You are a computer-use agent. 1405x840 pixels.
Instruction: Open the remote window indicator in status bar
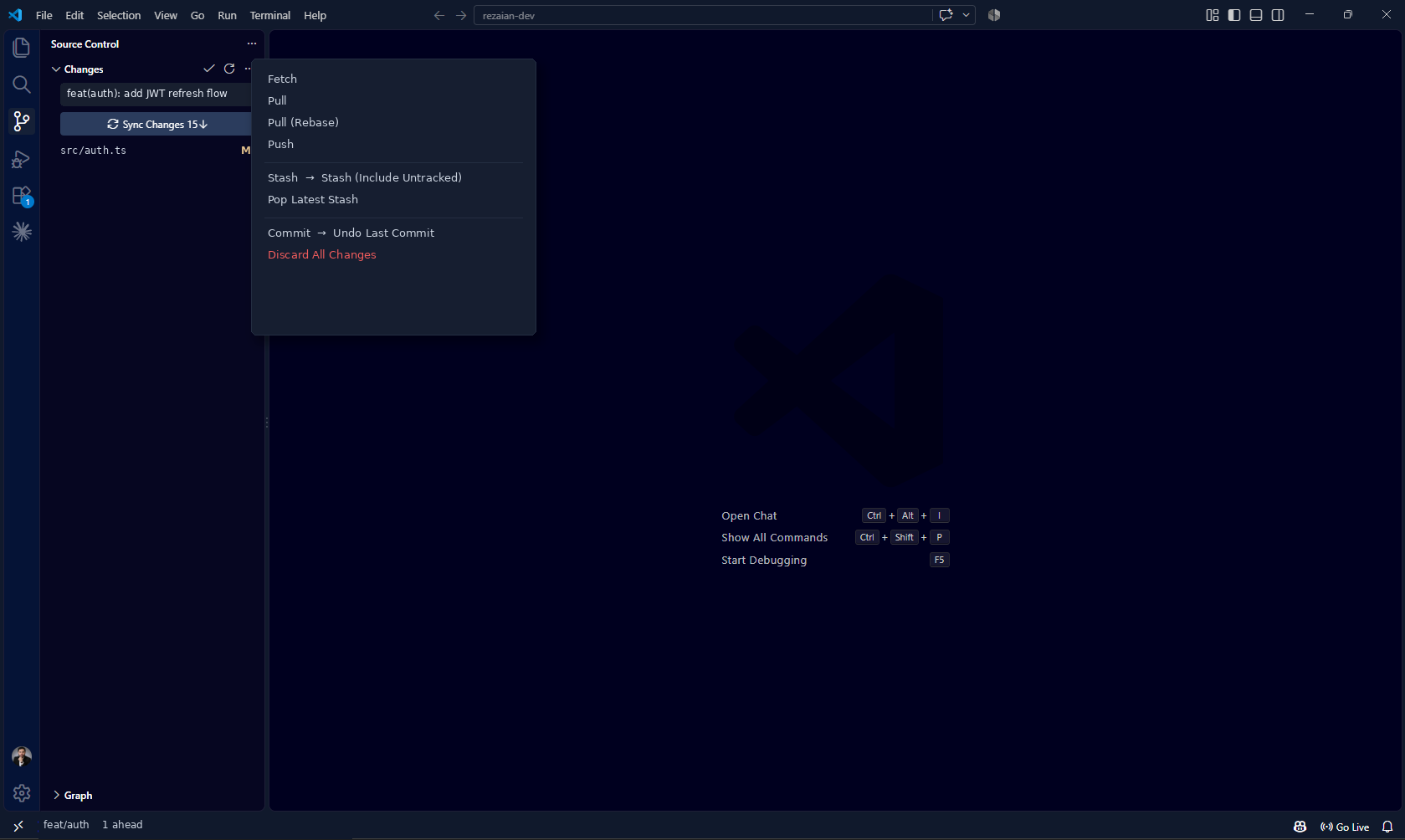pos(18,826)
